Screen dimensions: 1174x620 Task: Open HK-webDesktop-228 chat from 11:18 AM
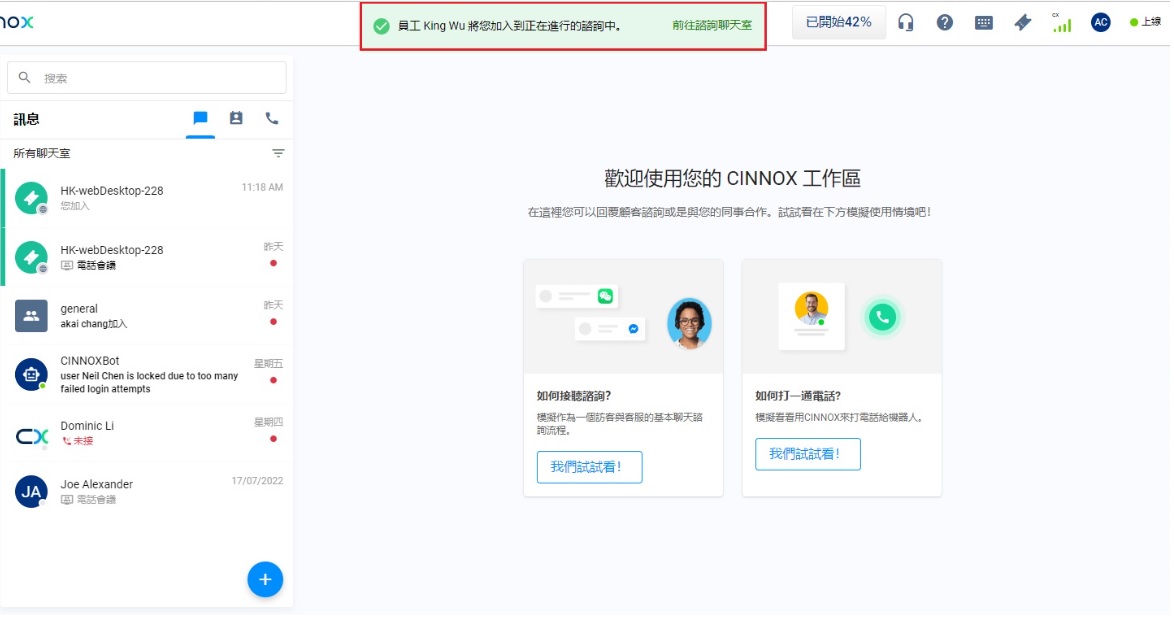(x=147, y=198)
